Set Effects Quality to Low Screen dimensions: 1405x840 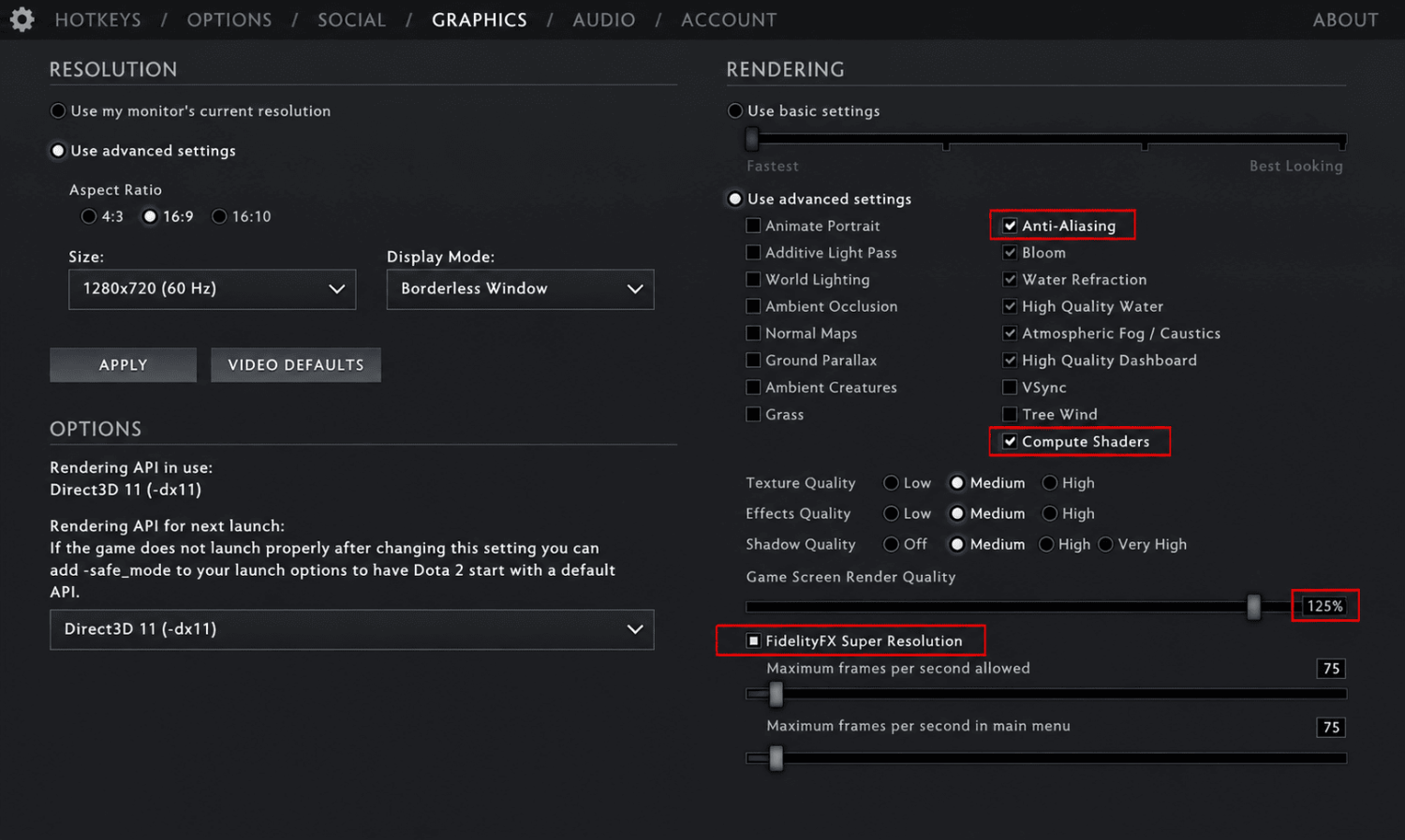[x=892, y=514]
